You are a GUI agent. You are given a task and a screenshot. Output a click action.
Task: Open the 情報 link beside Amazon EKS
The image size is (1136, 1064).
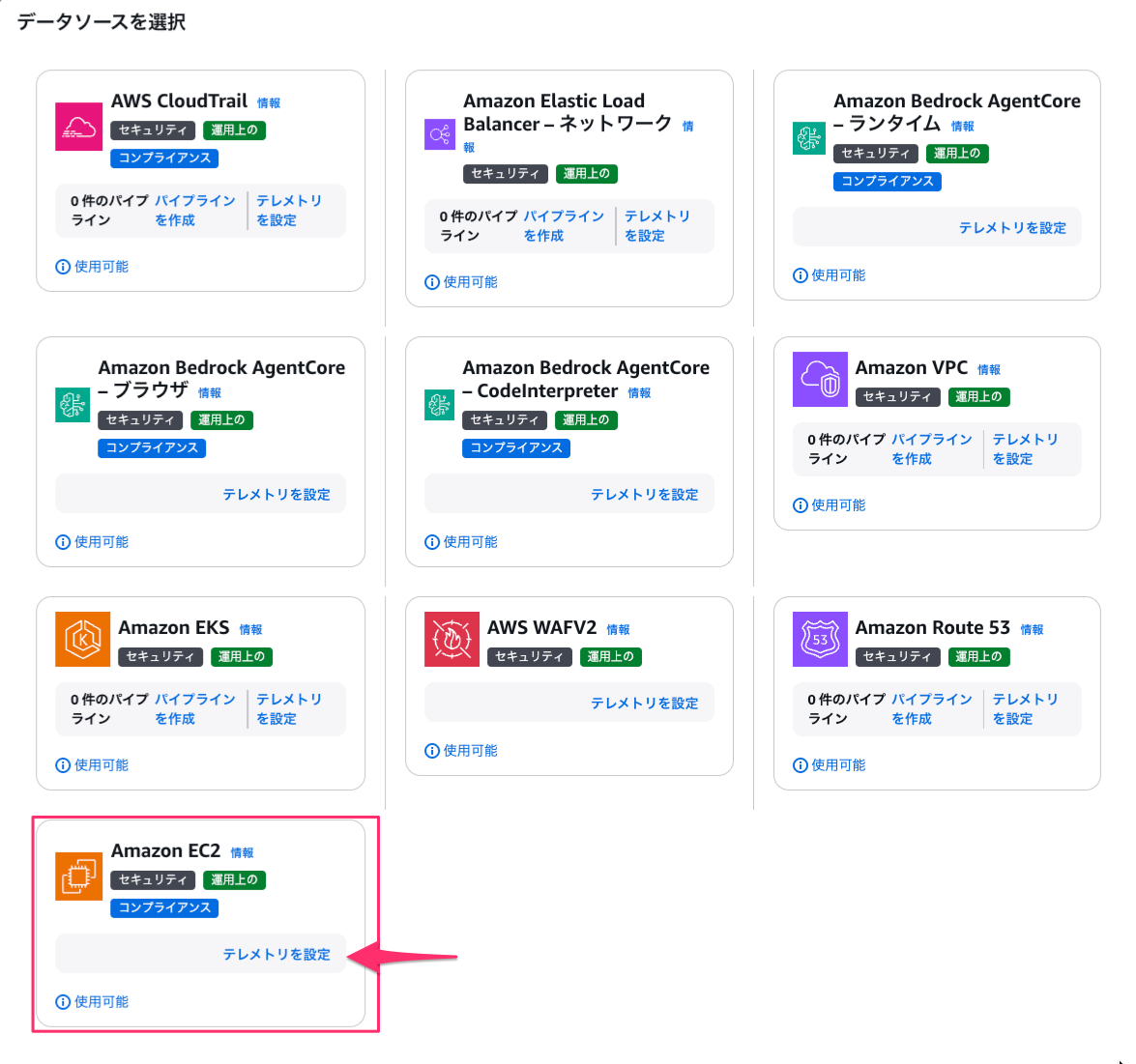tap(250, 629)
